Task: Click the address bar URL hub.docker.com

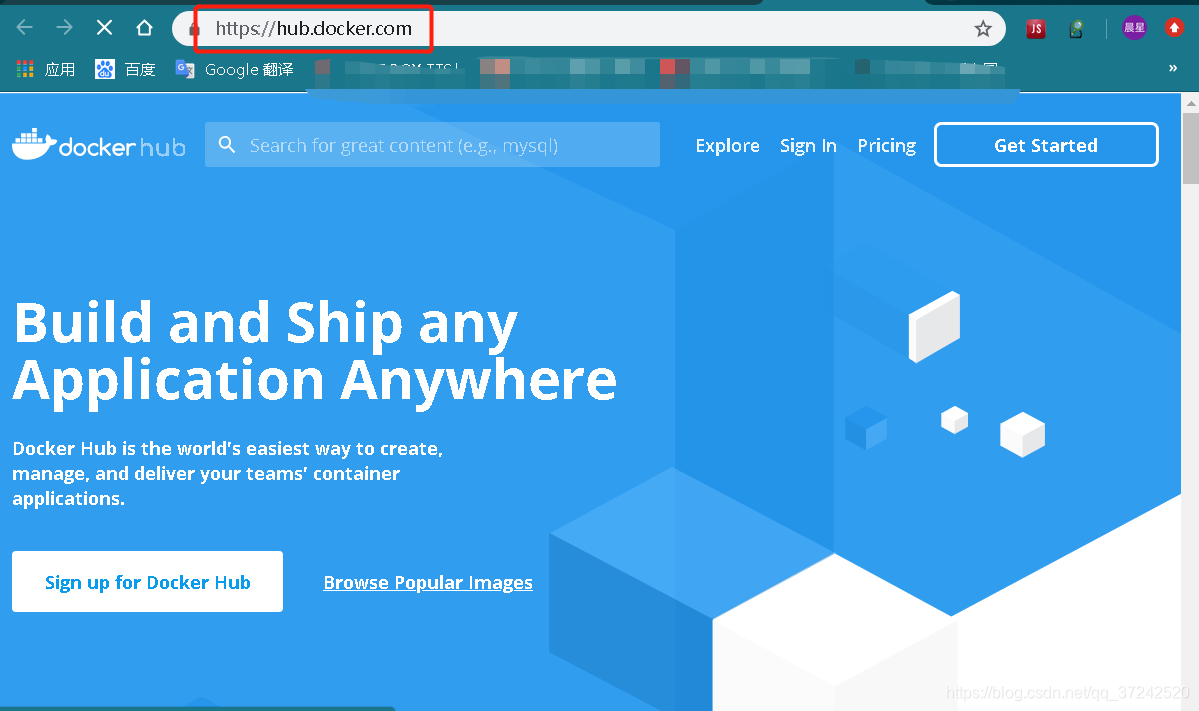Action: [314, 28]
